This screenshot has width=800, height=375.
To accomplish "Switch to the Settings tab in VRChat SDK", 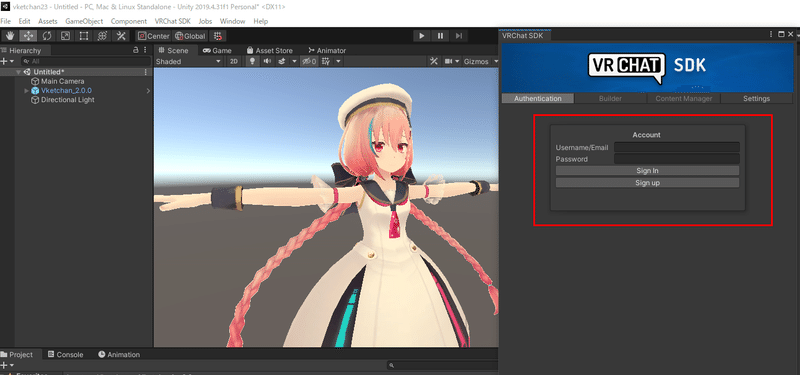I will click(756, 98).
